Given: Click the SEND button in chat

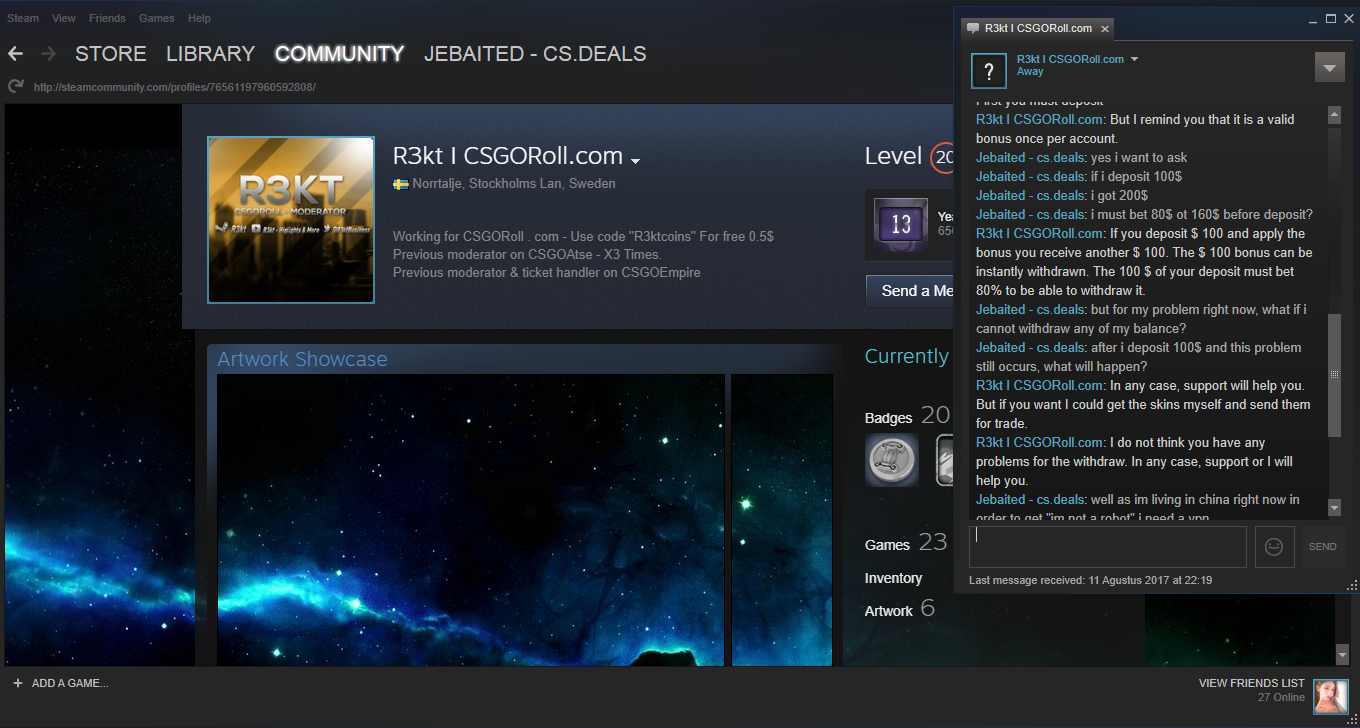Looking at the screenshot, I should (x=1322, y=547).
